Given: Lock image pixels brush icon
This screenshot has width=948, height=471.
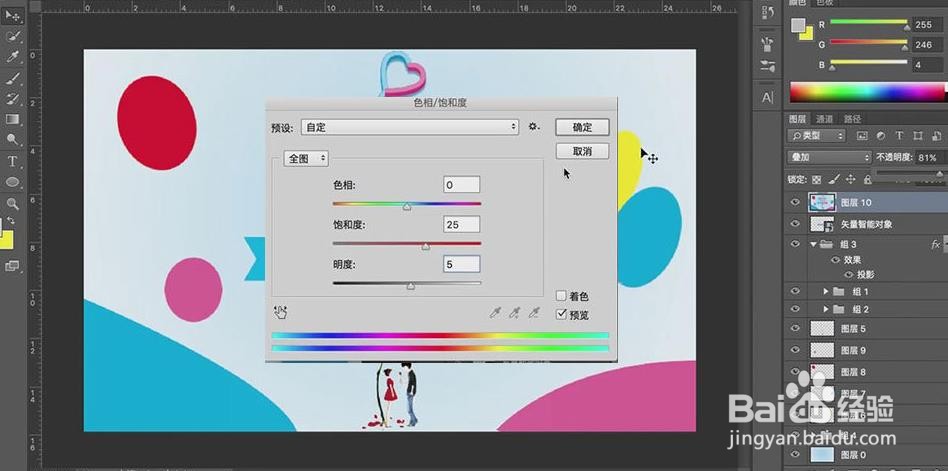Looking at the screenshot, I should [x=833, y=179].
